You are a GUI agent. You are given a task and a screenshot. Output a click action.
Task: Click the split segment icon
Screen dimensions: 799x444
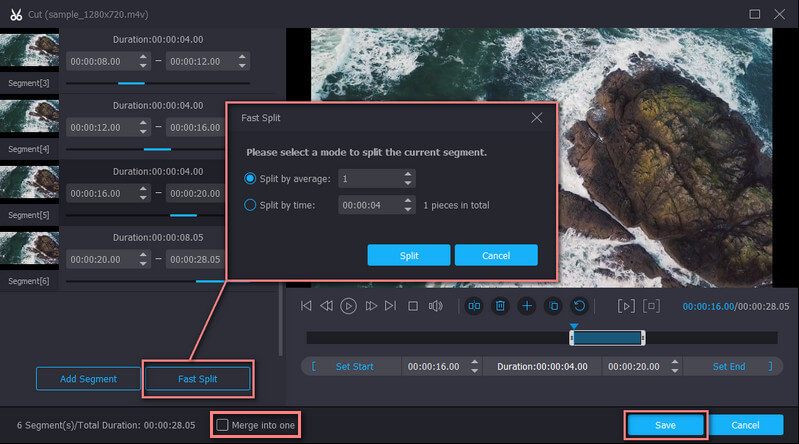tap(474, 306)
